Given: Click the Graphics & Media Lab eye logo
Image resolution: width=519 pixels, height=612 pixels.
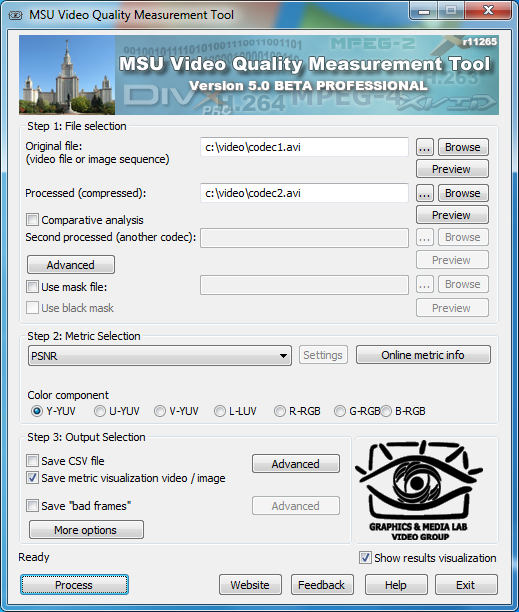Looking at the screenshot, I should (x=420, y=490).
